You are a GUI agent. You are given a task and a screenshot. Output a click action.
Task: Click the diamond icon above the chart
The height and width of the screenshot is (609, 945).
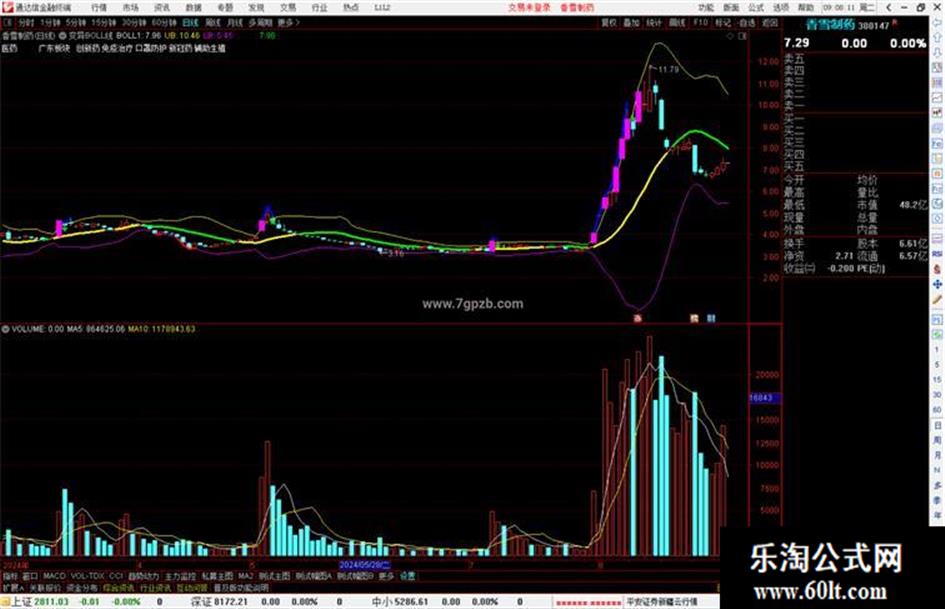pyautogui.click(x=730, y=36)
